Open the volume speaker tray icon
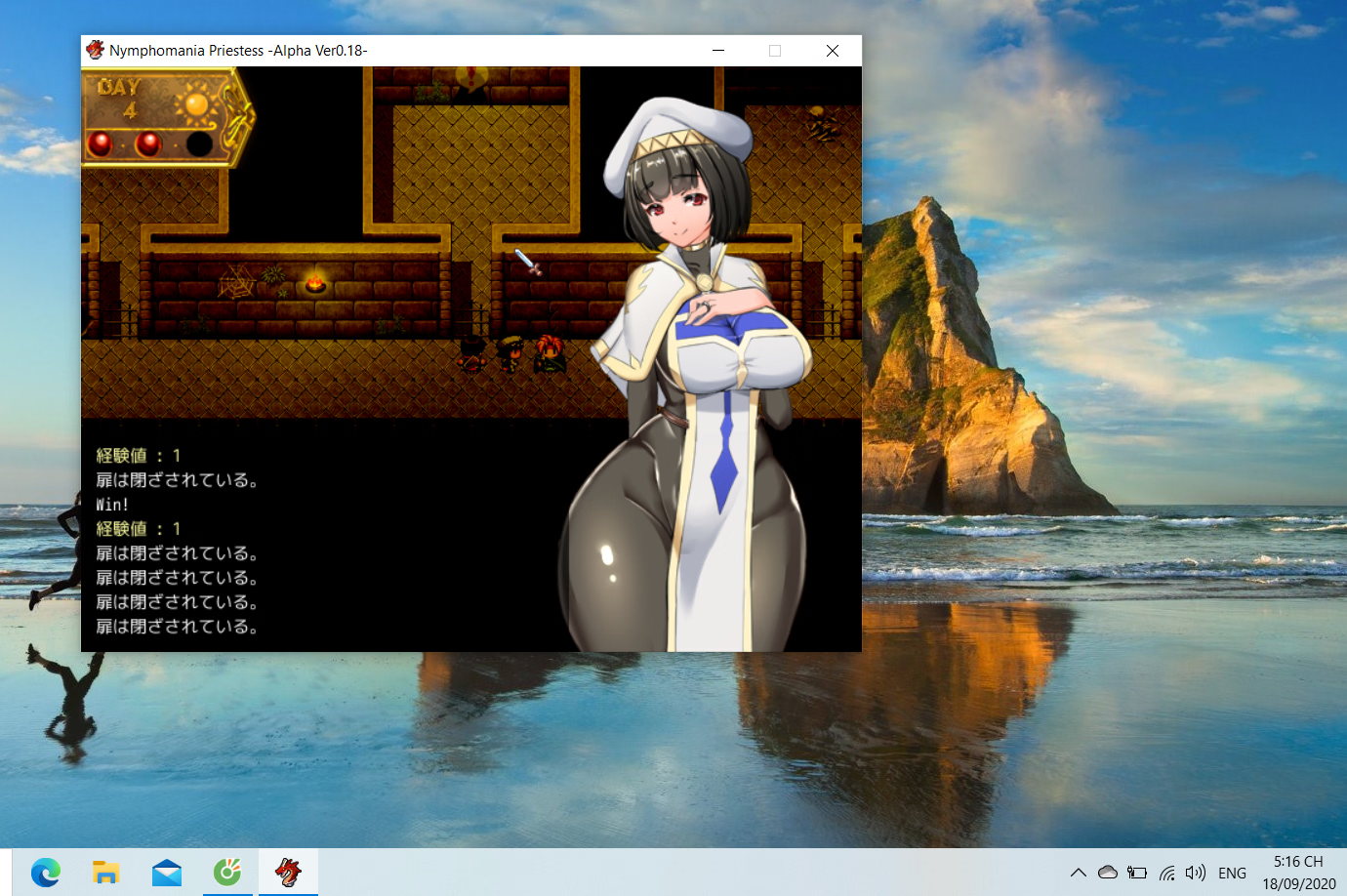 pos(1196,873)
